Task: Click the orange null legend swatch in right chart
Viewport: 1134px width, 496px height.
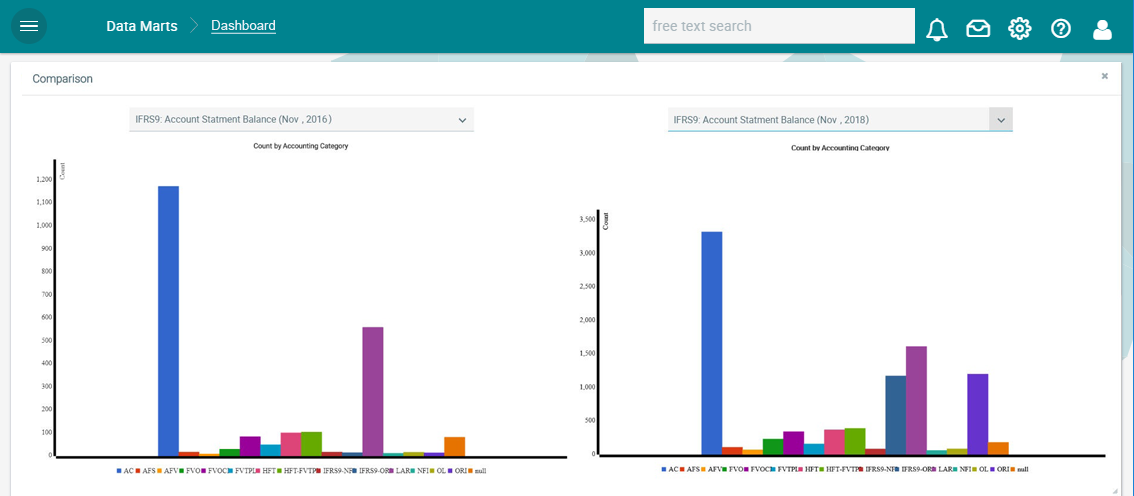Action: point(1013,468)
